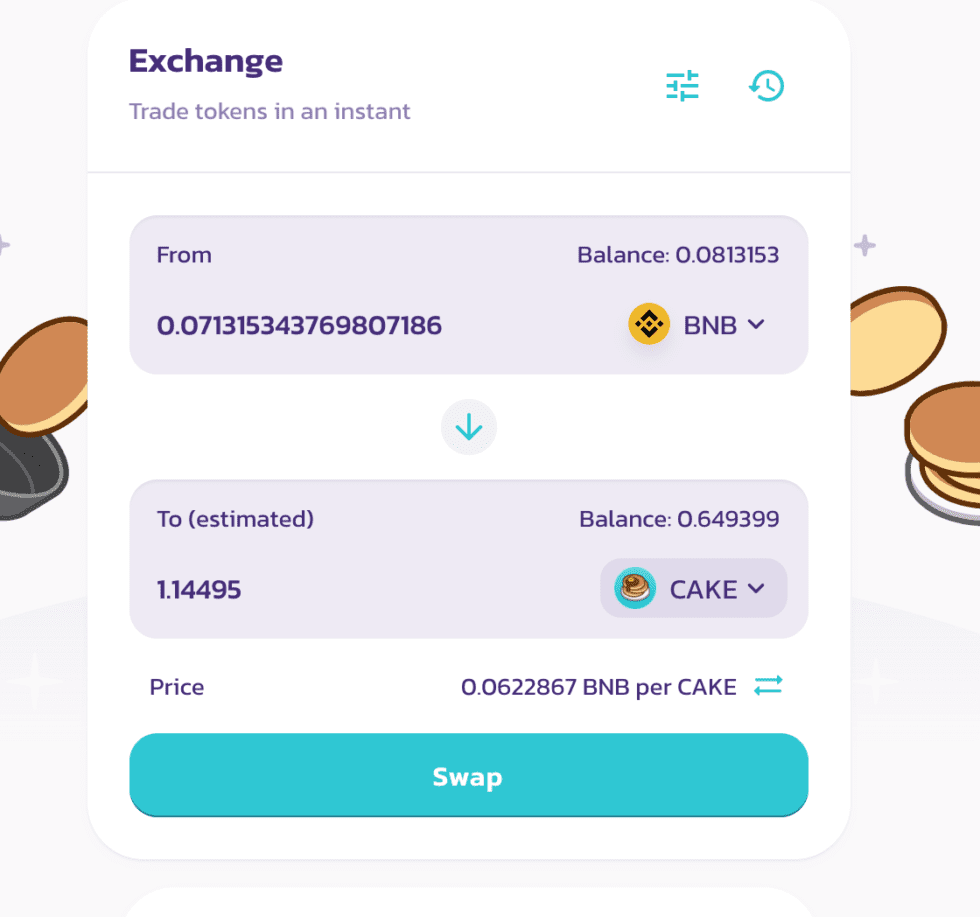Screen dimensions: 980x917
Task: Click the BNB coin logo
Action: click(648, 325)
